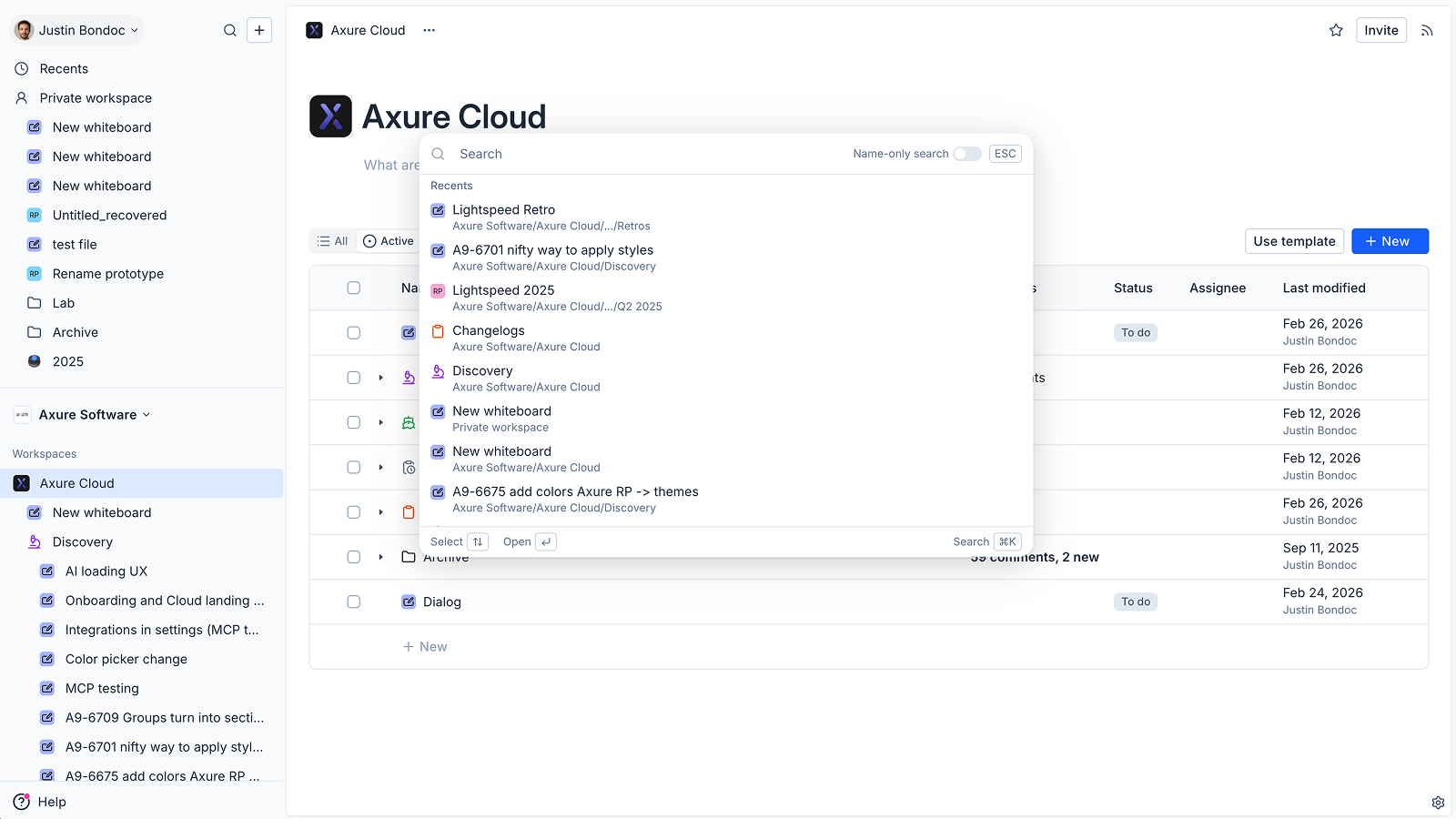Open the three-dot menu beside Axure Cloud
Viewport: 1456px width, 819px height.
click(x=429, y=30)
